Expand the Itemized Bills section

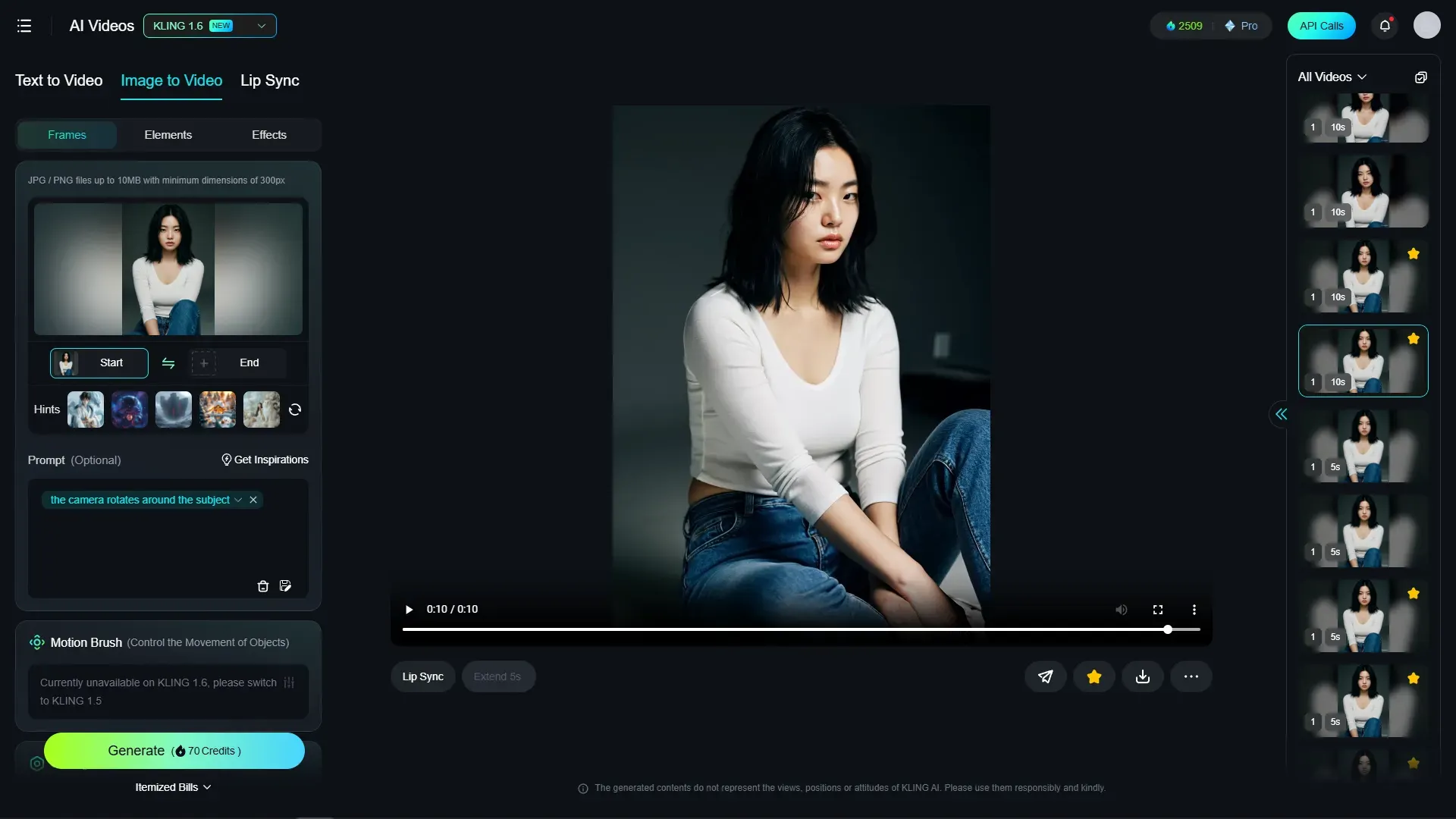tap(173, 787)
